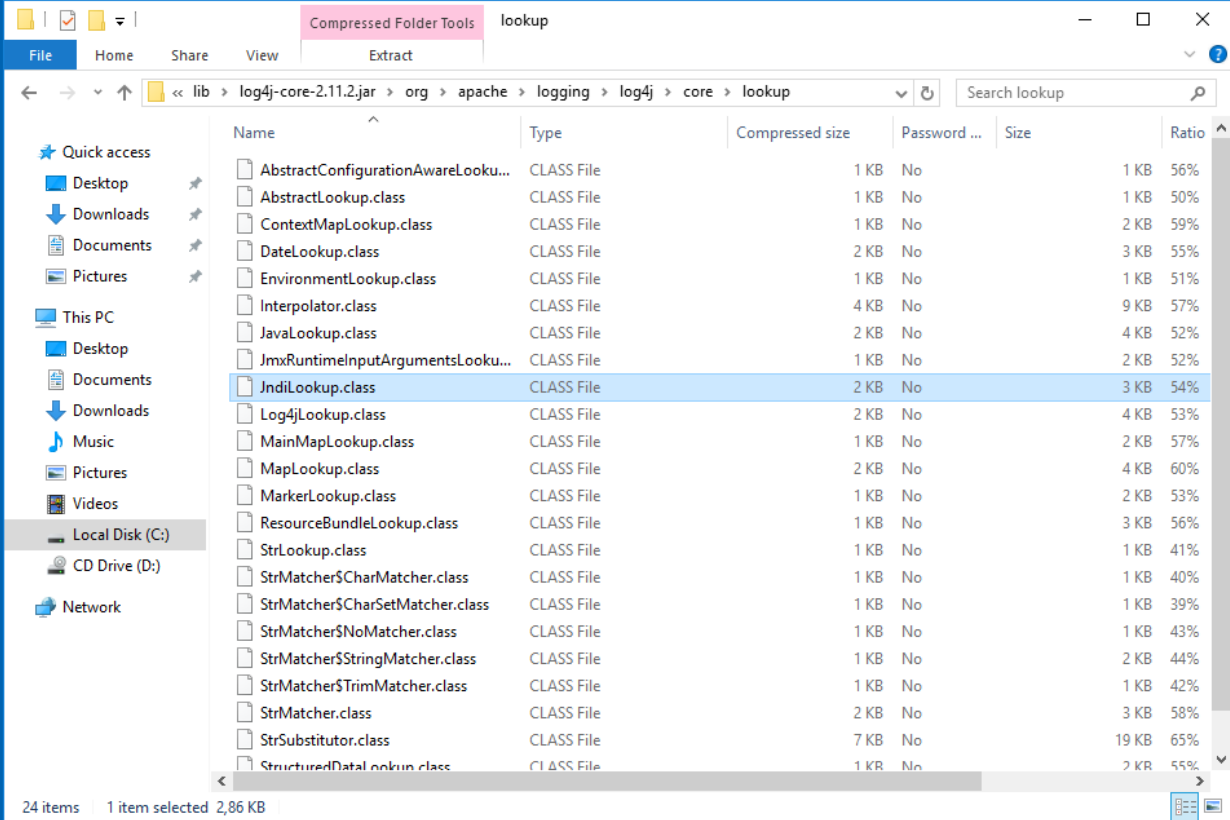Sort files by the Name column header

(x=253, y=132)
